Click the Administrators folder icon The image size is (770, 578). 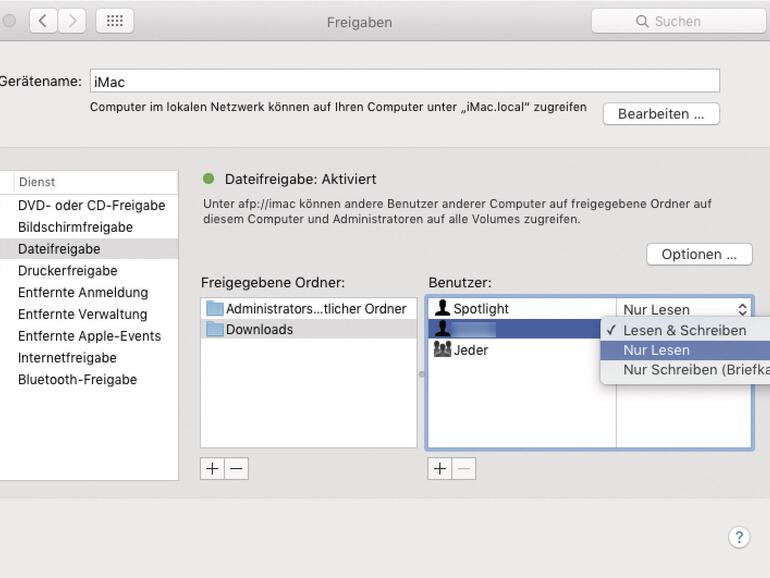(215, 308)
